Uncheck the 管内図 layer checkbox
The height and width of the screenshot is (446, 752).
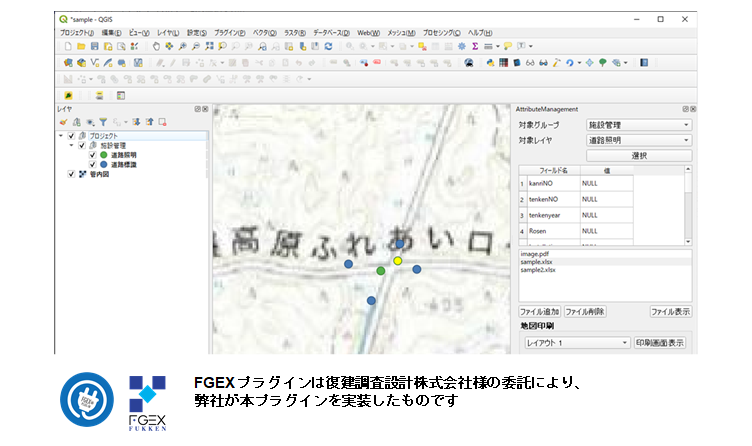tap(70, 173)
